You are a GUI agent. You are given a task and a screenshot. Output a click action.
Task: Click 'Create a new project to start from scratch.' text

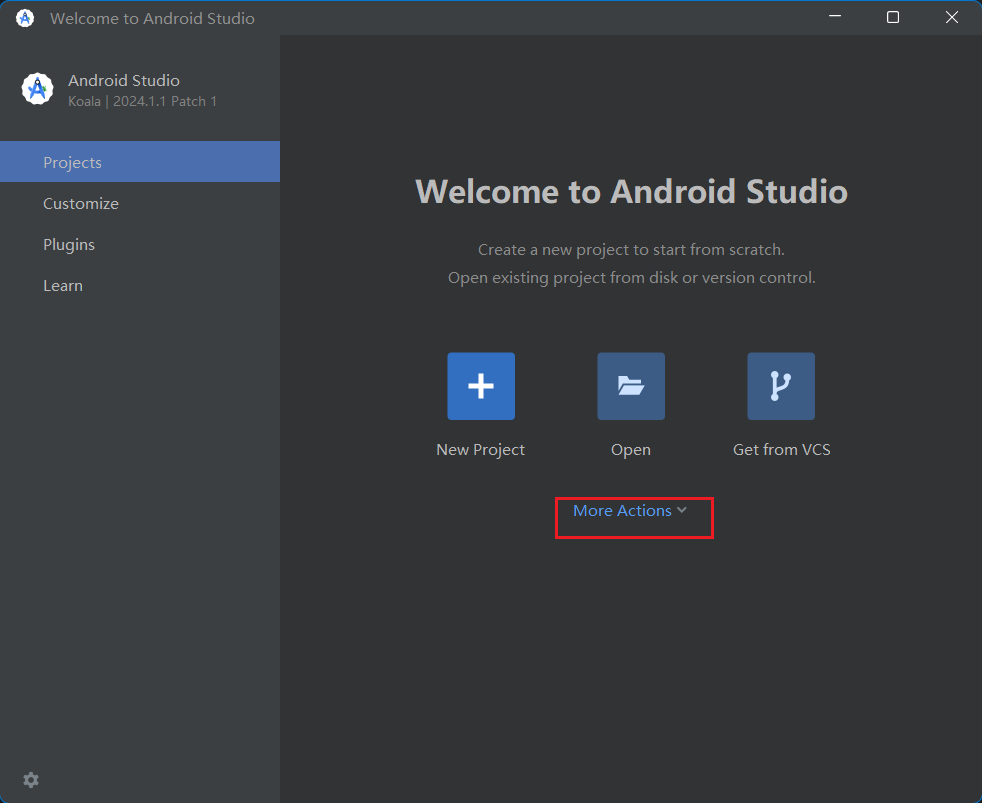[631, 249]
